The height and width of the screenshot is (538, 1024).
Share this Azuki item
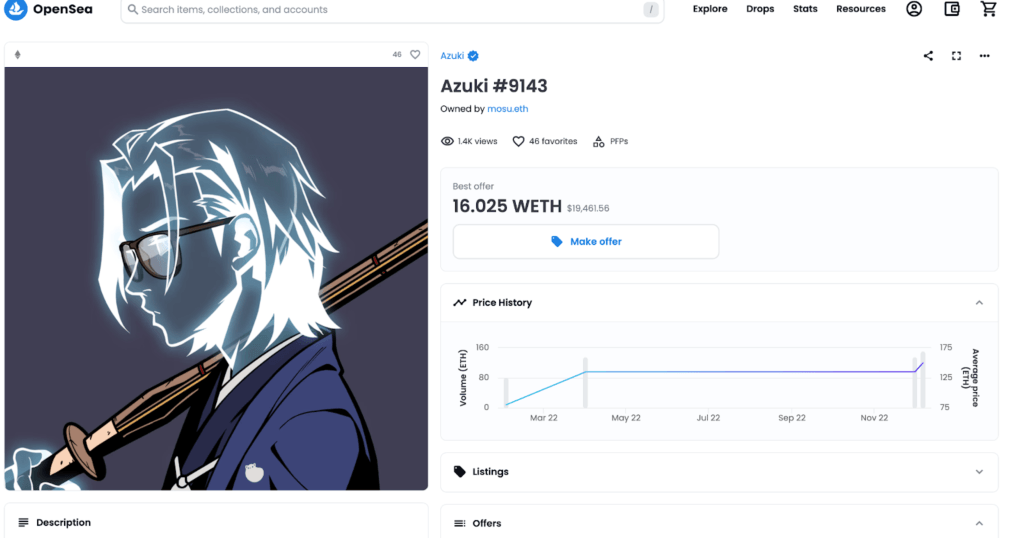928,55
